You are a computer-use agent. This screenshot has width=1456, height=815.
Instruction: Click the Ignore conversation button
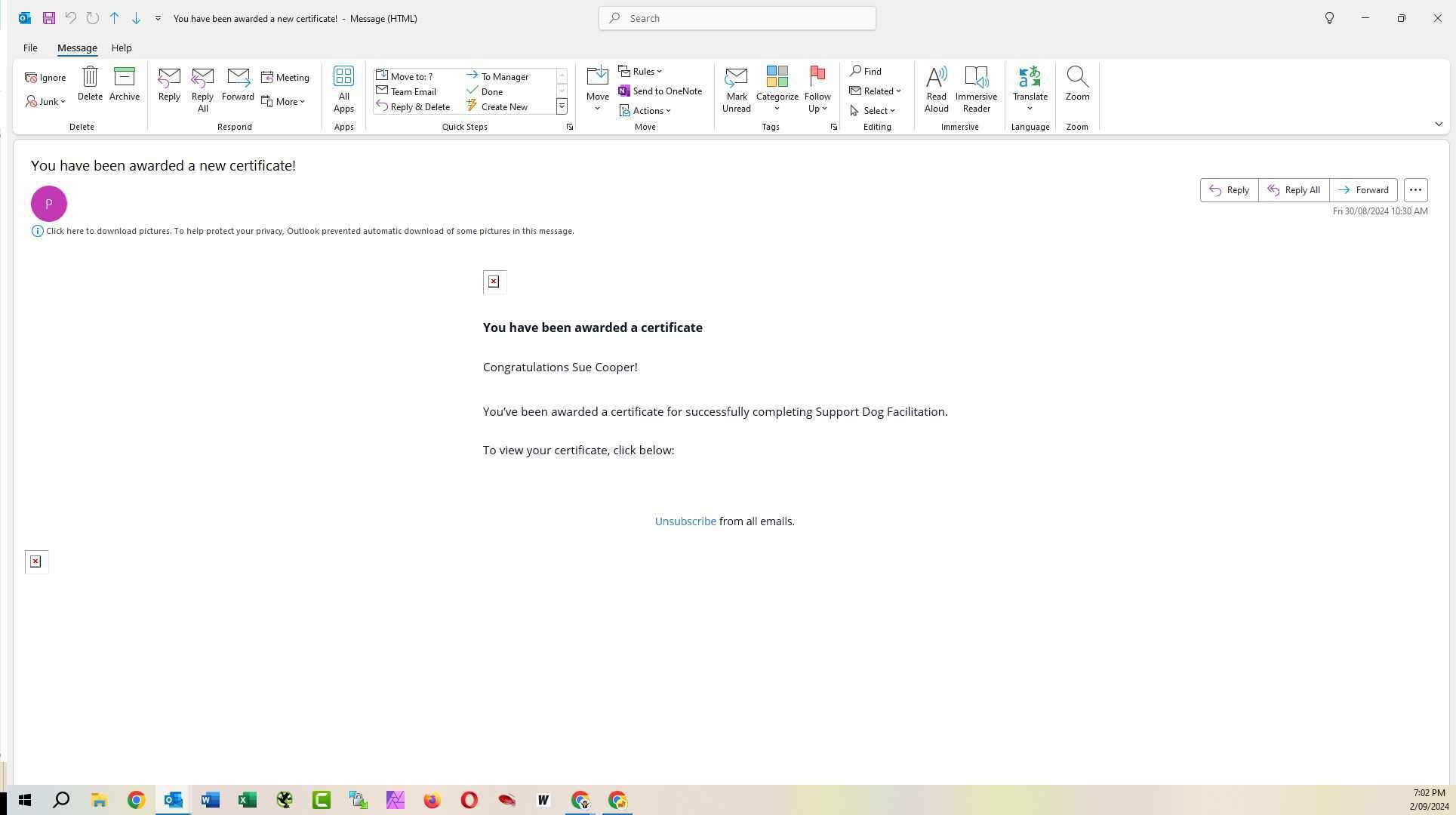pos(45,78)
